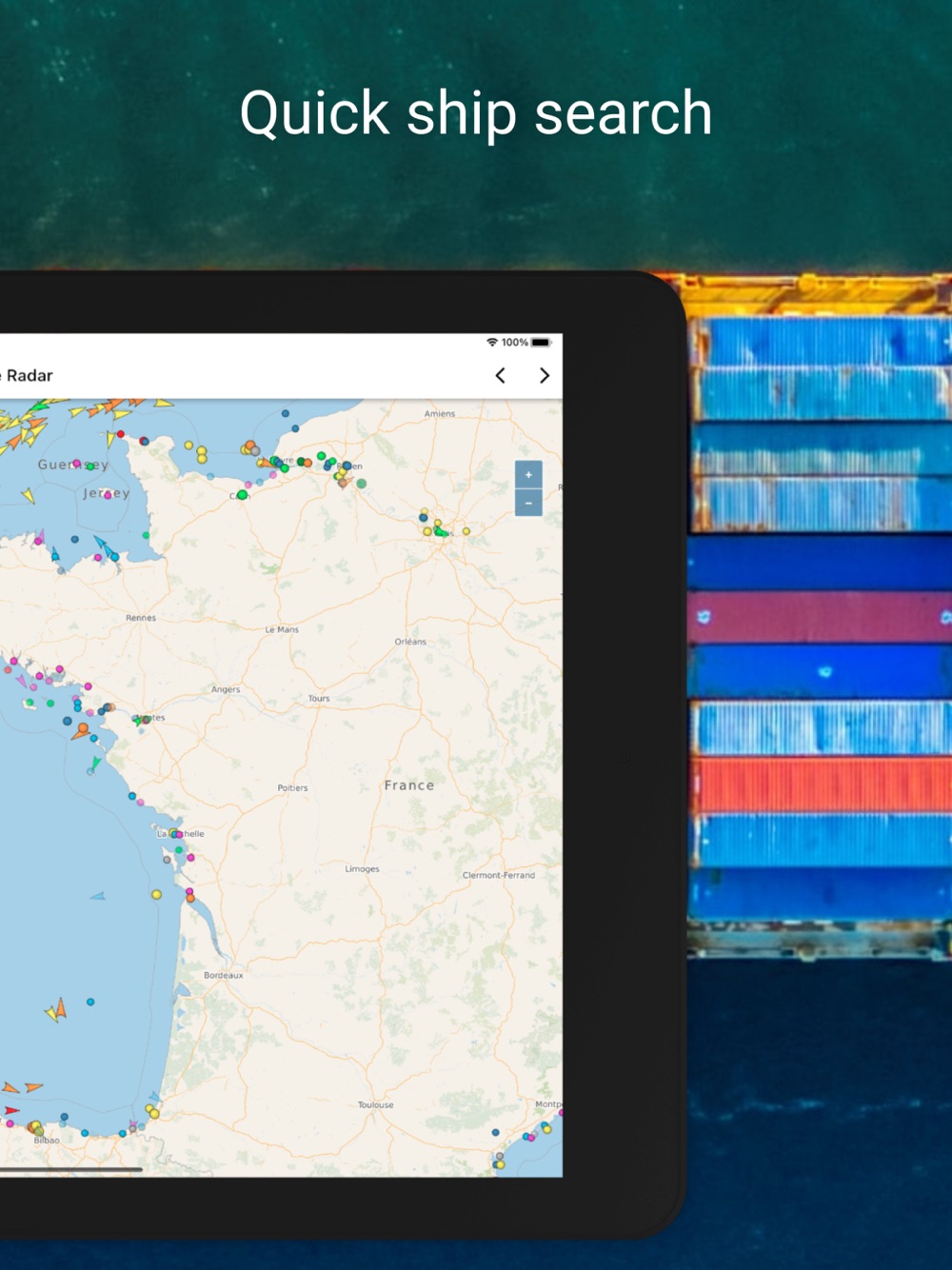Screen dimensions: 952x1270
Task: Click the Poitiers map label
Action: pyautogui.click(x=292, y=787)
